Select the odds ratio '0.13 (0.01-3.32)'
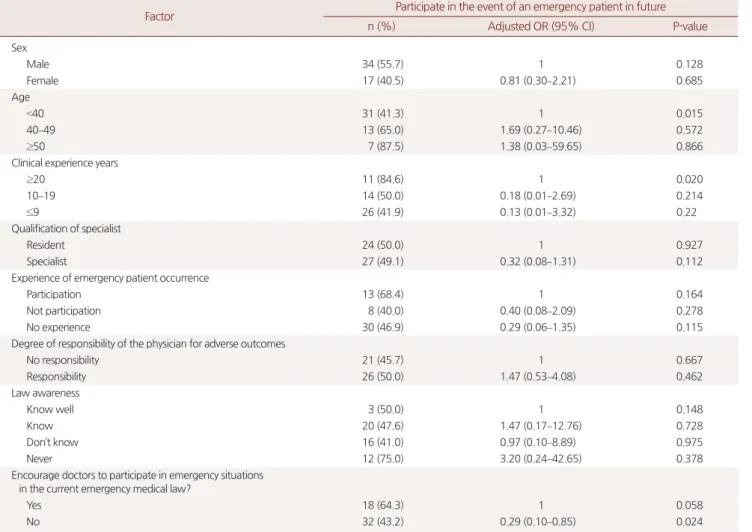The height and width of the screenshot is (532, 752). tap(538, 212)
